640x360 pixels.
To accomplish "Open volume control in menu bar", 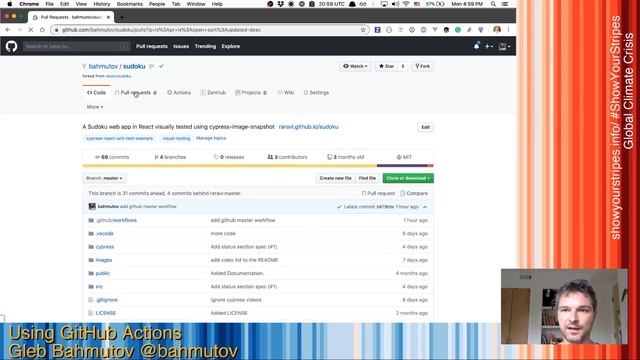I will [x=395, y=4].
